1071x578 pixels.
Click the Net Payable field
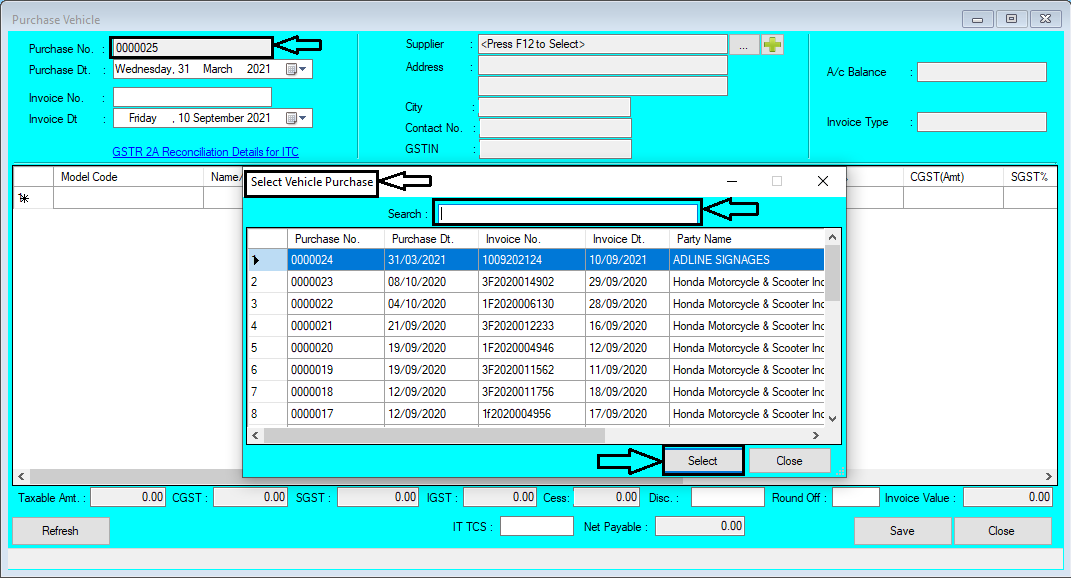(700, 526)
